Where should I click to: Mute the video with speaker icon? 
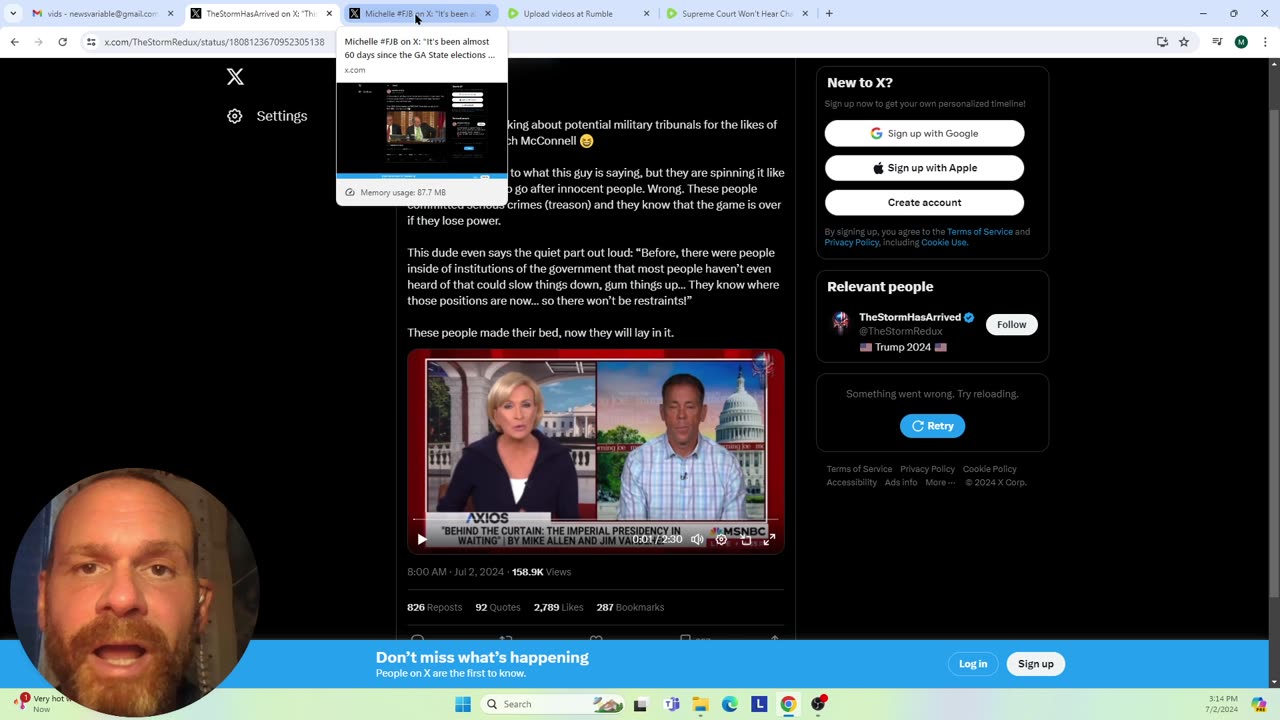[697, 539]
